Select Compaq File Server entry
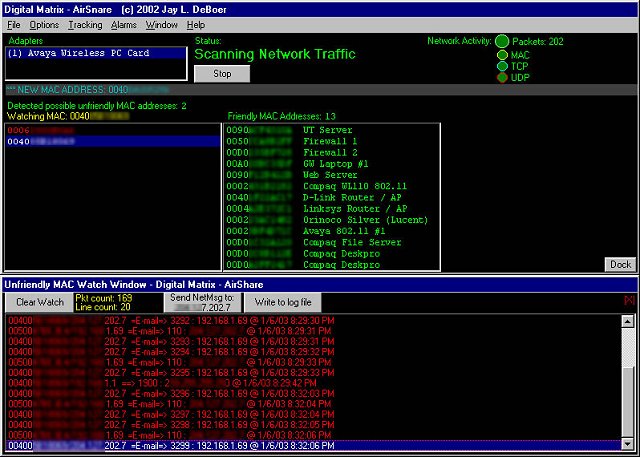640x457 pixels. (331, 242)
